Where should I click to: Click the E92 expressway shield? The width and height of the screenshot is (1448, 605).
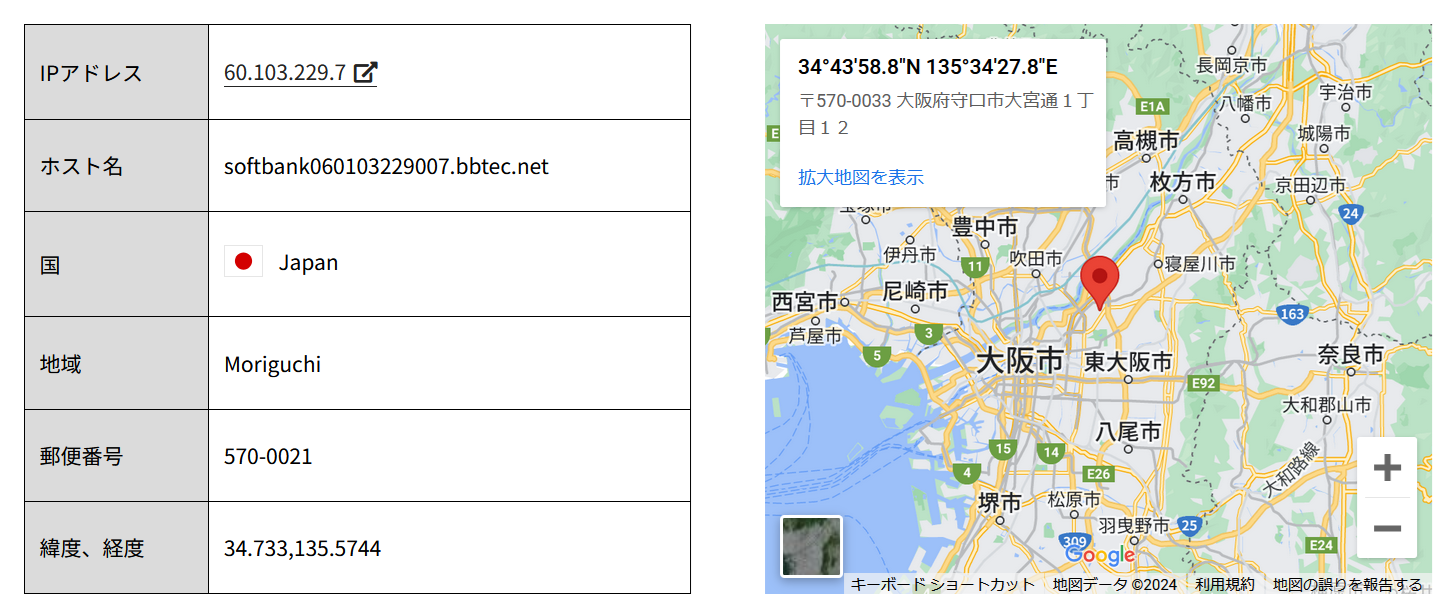(1203, 383)
